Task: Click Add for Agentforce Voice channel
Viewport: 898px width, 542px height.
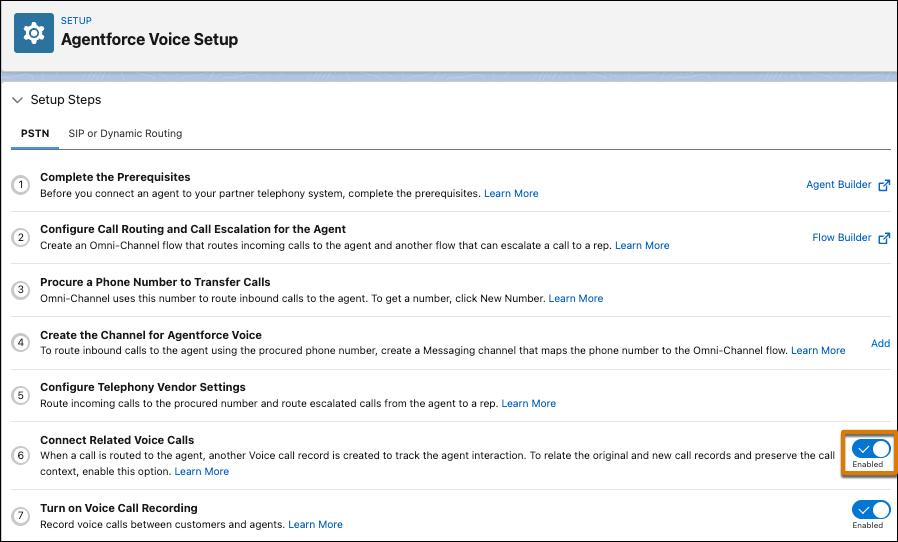Action: coord(880,343)
